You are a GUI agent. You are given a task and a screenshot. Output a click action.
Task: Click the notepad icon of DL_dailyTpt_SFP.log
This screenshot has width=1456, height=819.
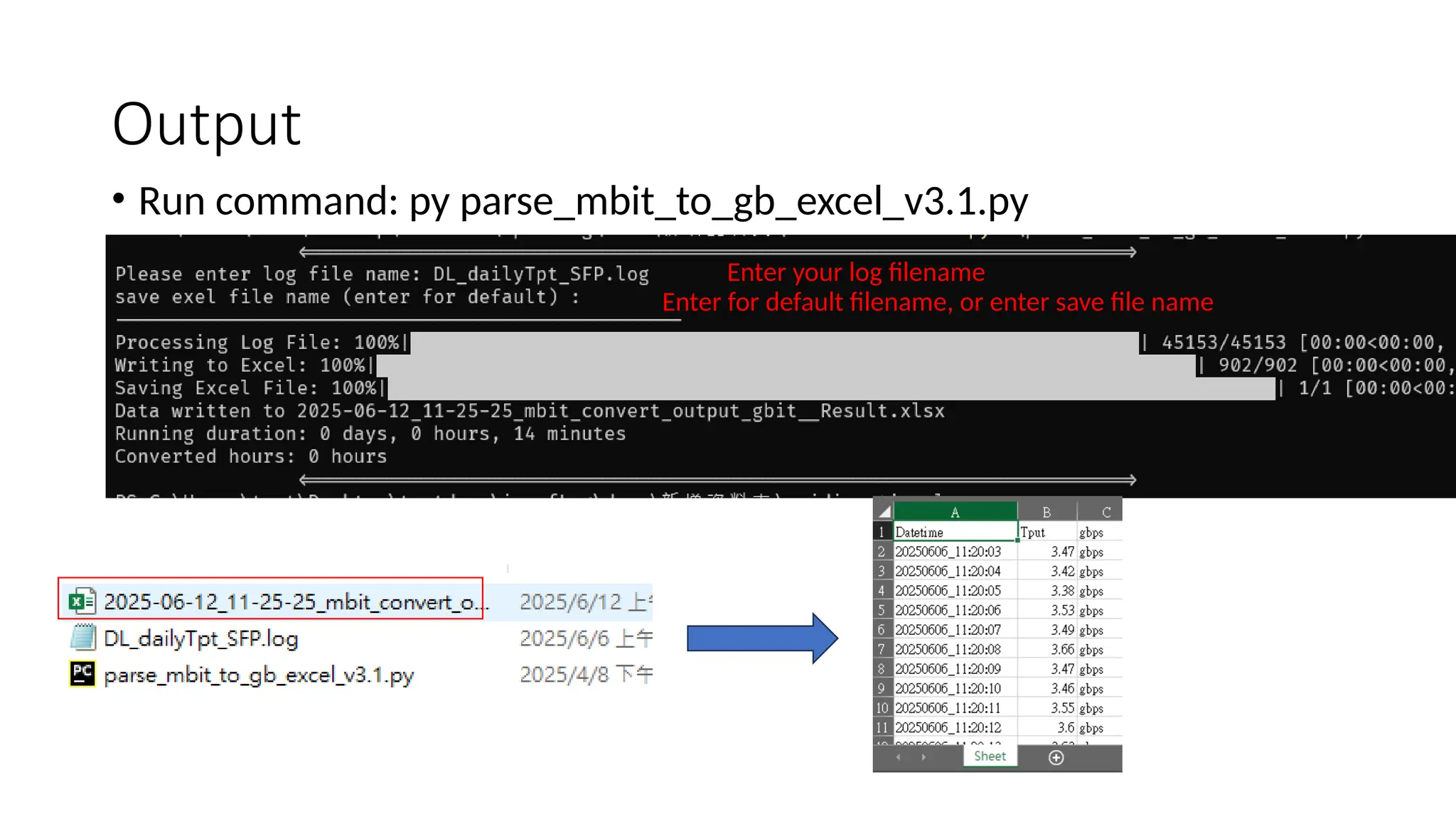point(82,638)
